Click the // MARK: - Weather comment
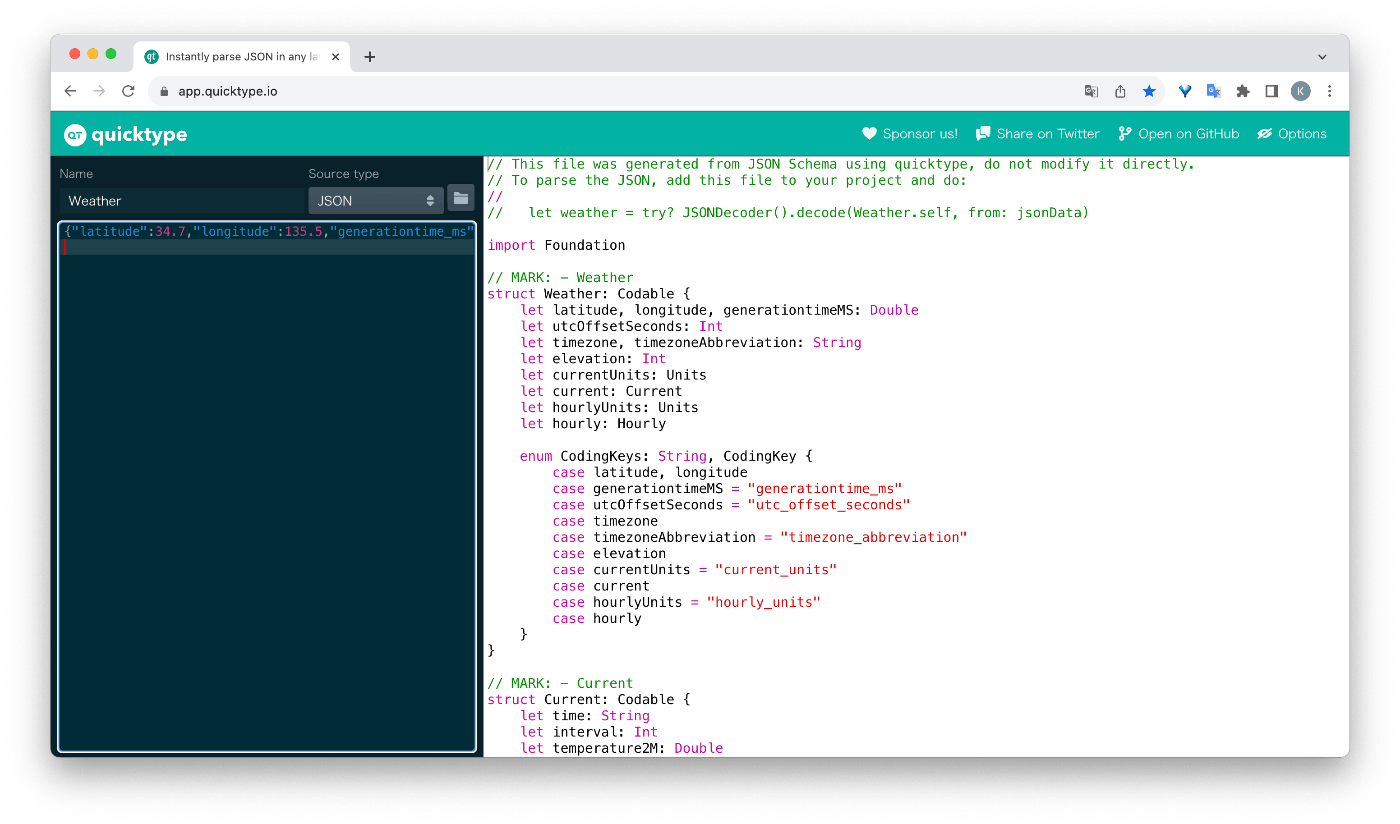 [x=560, y=278]
